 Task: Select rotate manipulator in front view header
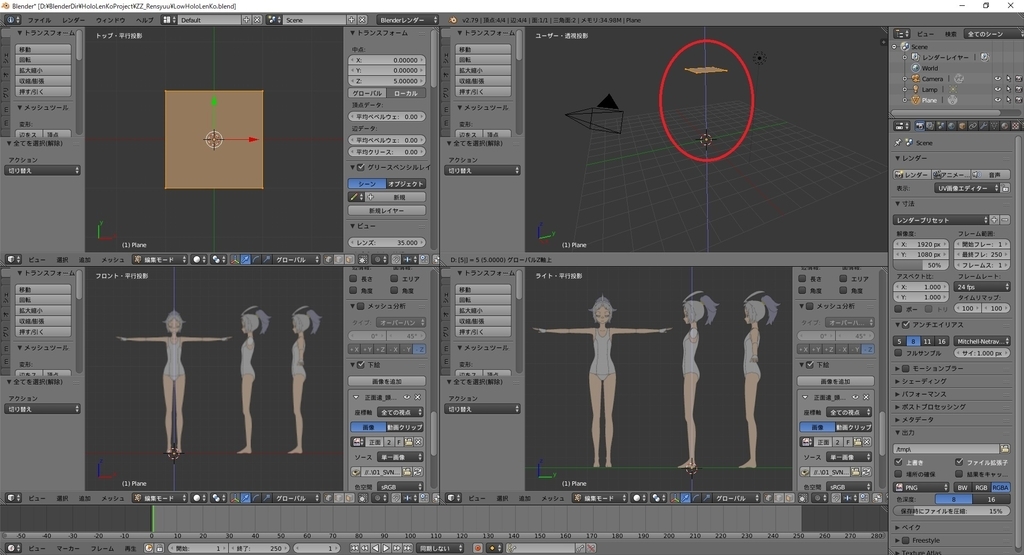pos(255,498)
